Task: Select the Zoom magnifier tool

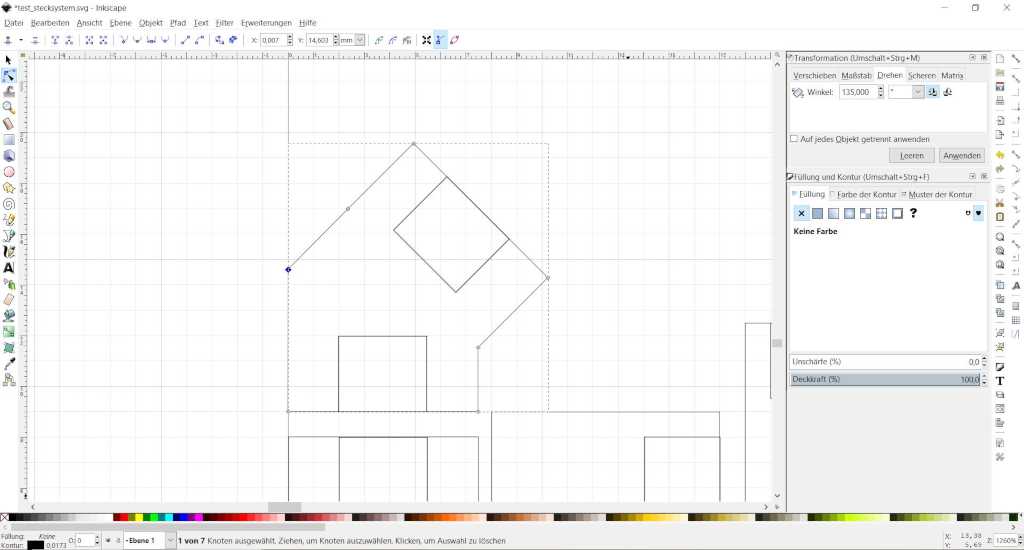Action: 8,107
